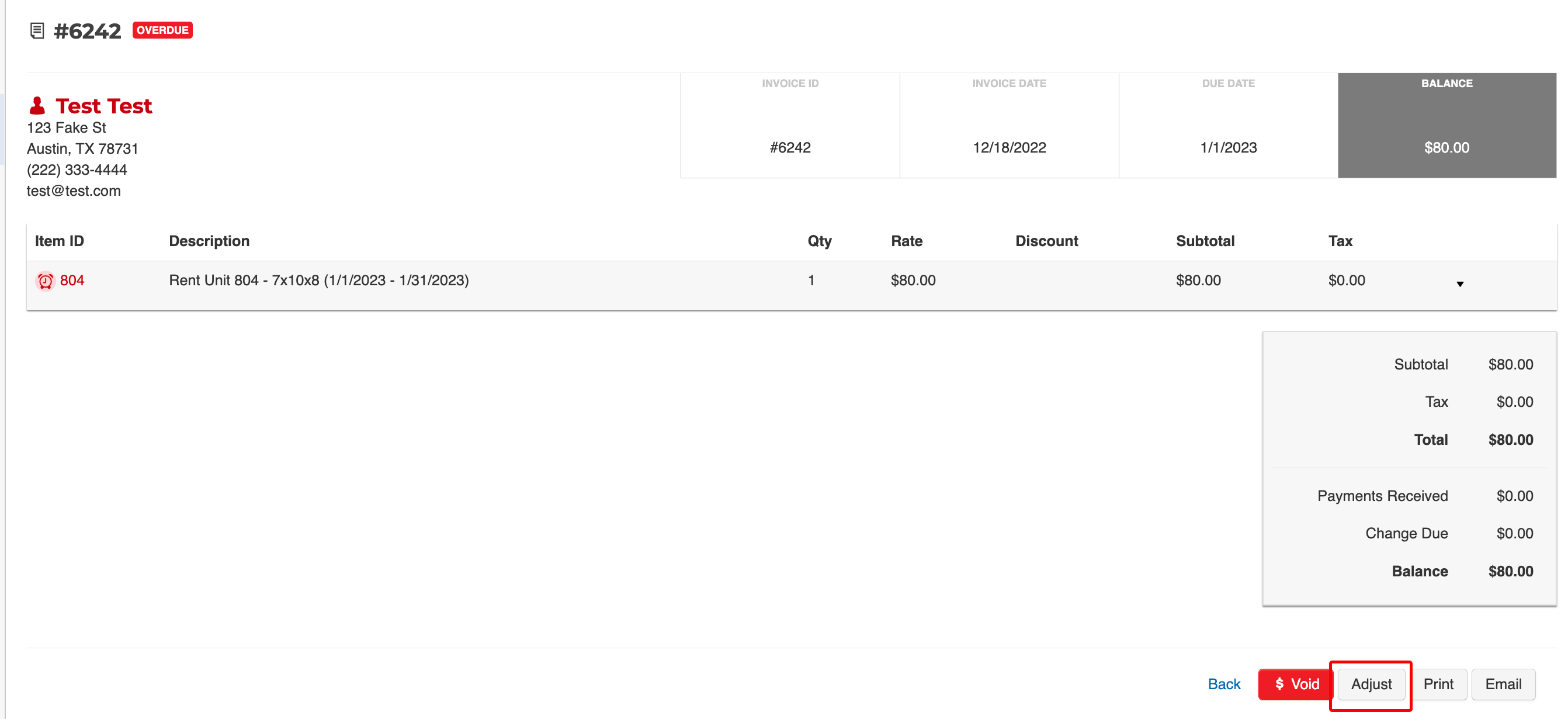Click the Invoice Date value 12/18/2022
This screenshot has height=719, width=1568.
1010,147
